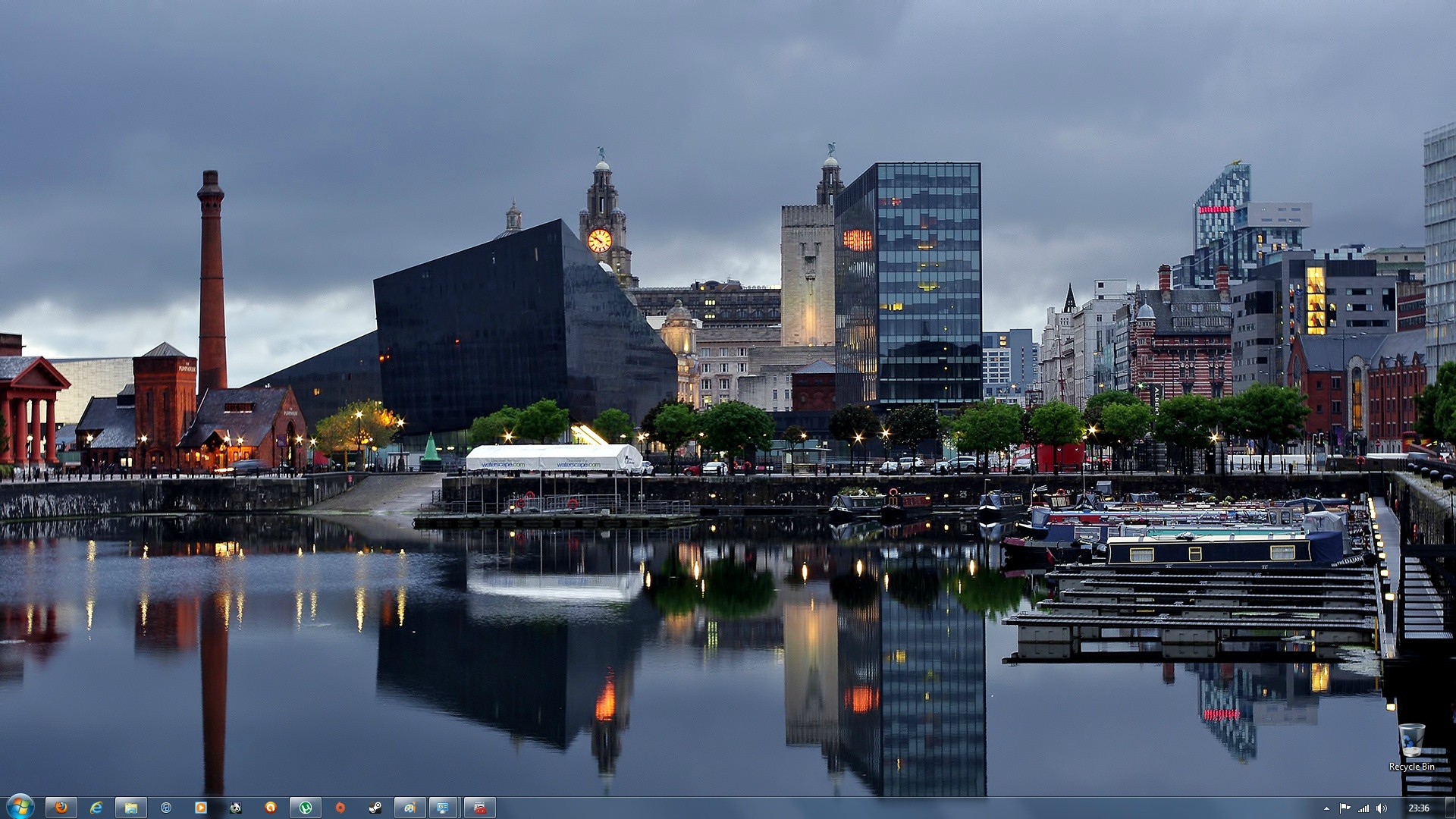The image size is (1456, 819).
Task: Open the volume speaker control
Action: (x=1382, y=808)
